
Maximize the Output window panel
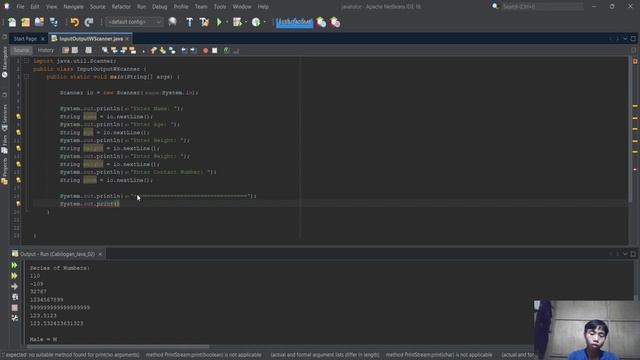coord(633,254)
